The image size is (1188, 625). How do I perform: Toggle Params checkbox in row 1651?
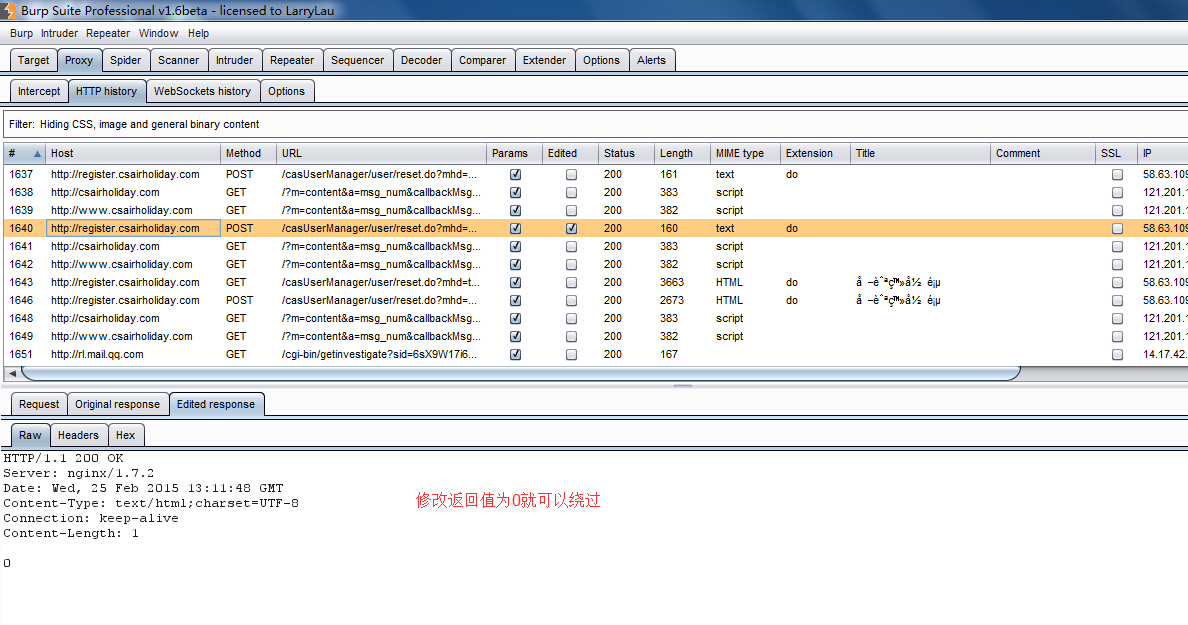[515, 355]
